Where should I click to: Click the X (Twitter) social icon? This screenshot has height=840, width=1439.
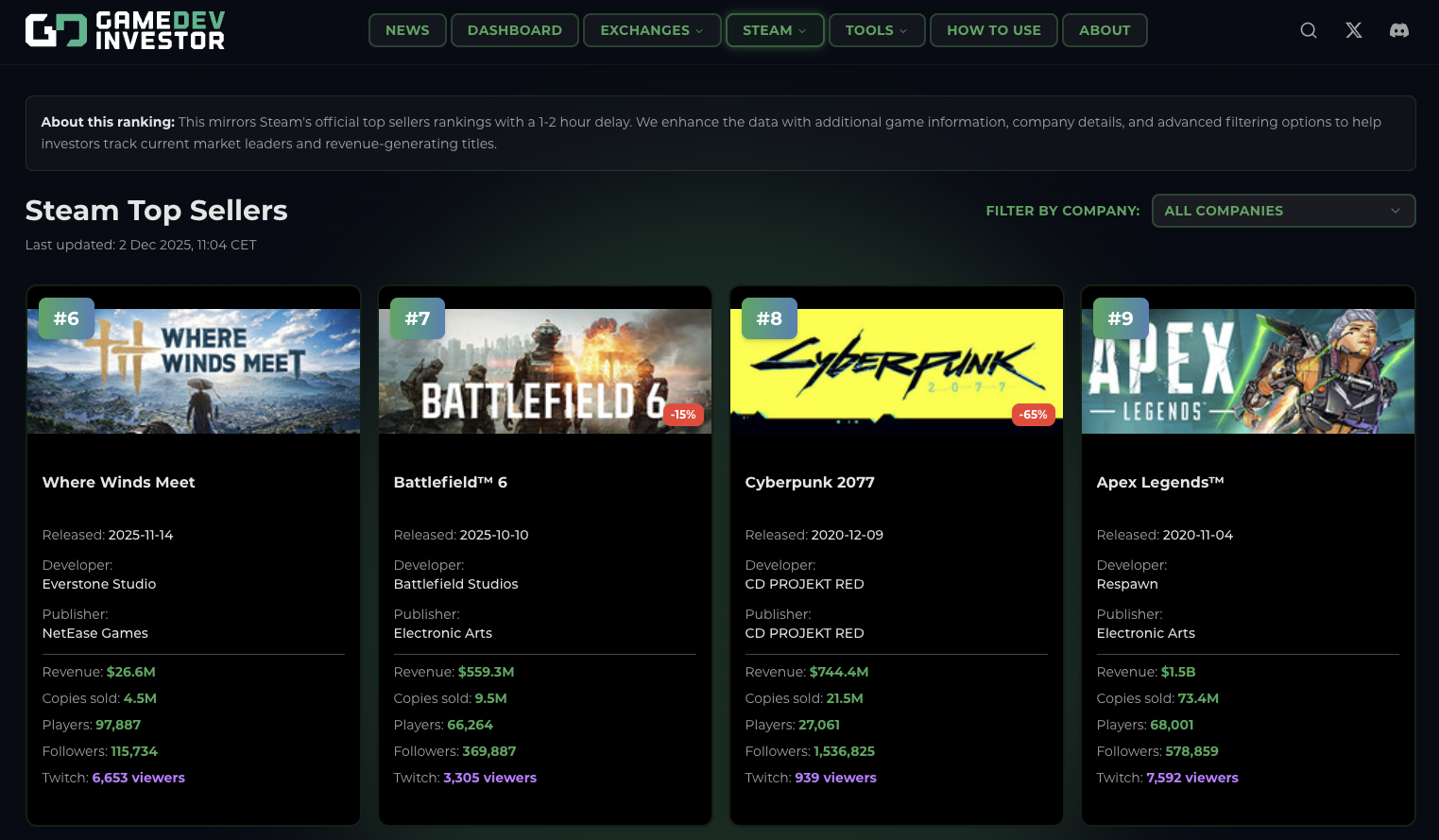[x=1353, y=29]
